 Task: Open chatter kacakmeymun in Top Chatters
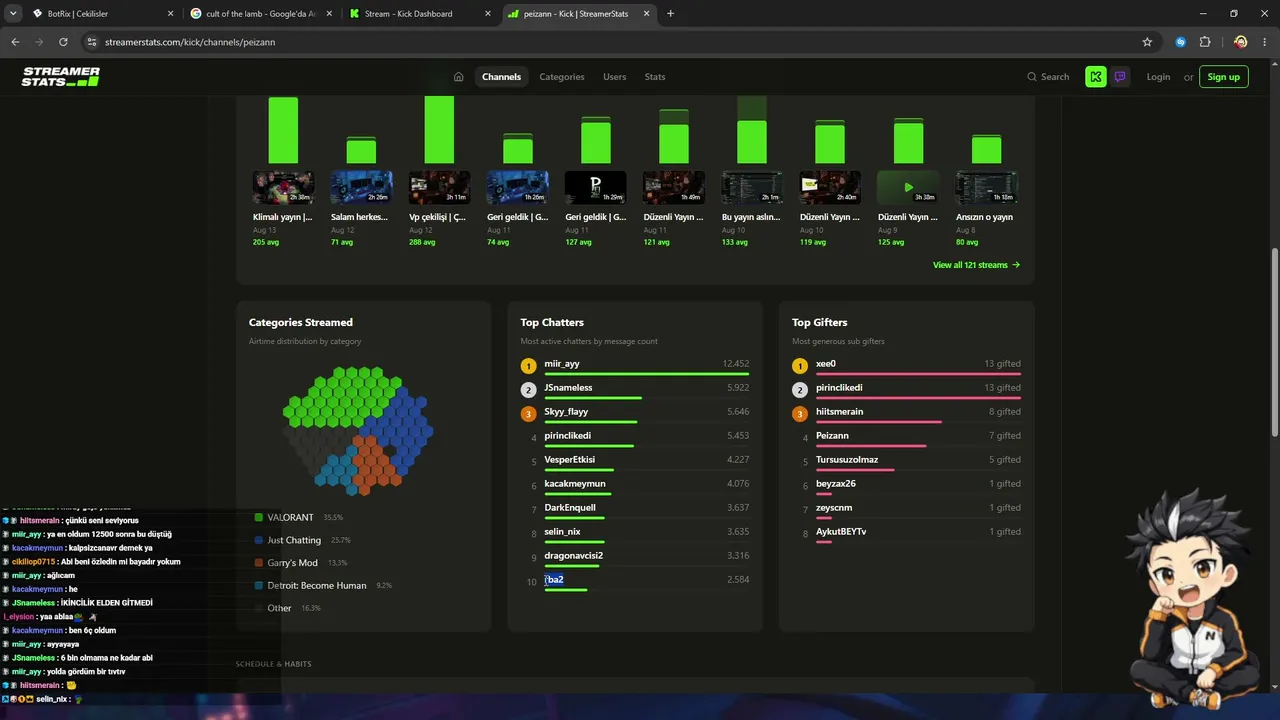(x=575, y=484)
